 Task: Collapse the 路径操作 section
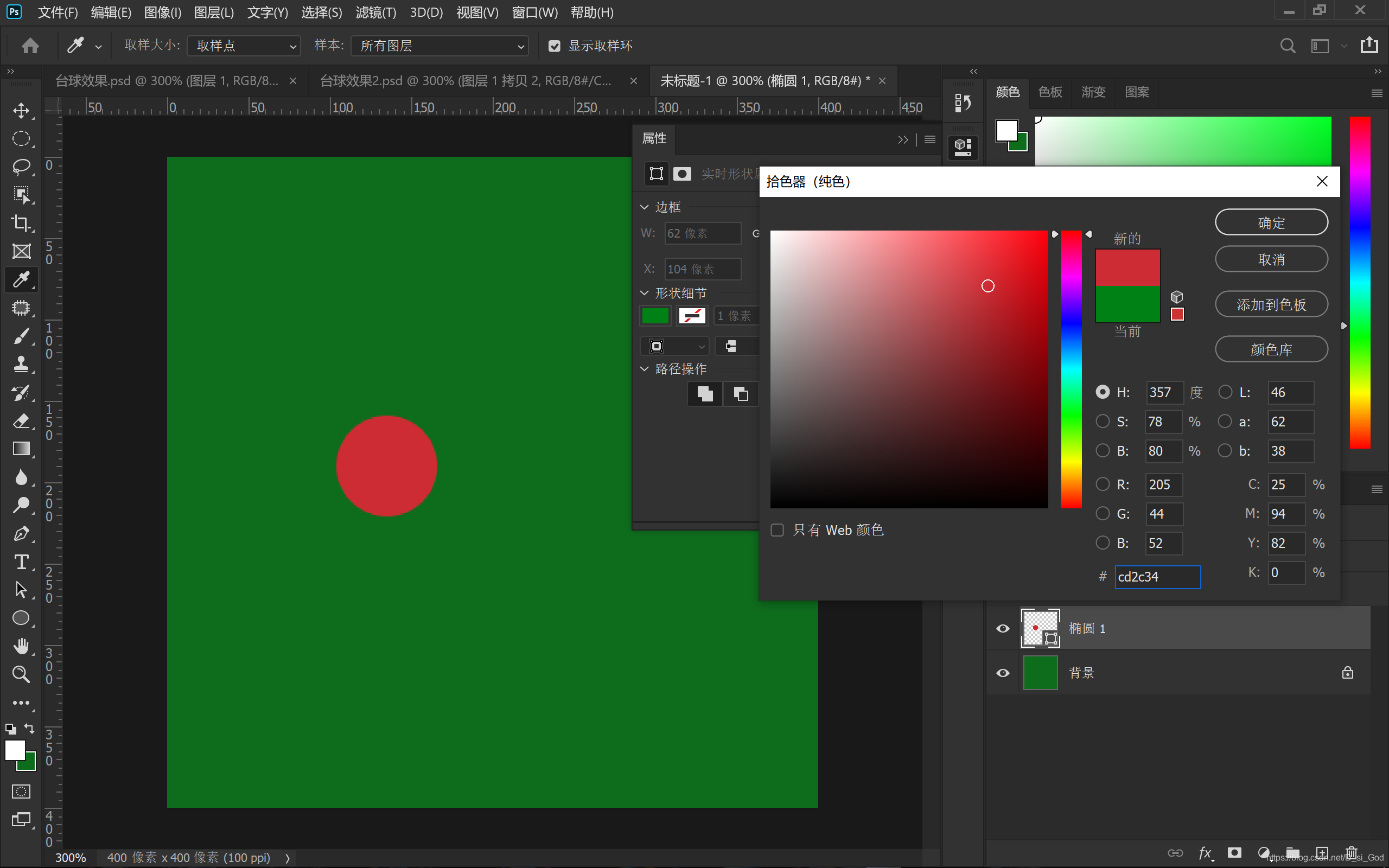pyautogui.click(x=645, y=368)
